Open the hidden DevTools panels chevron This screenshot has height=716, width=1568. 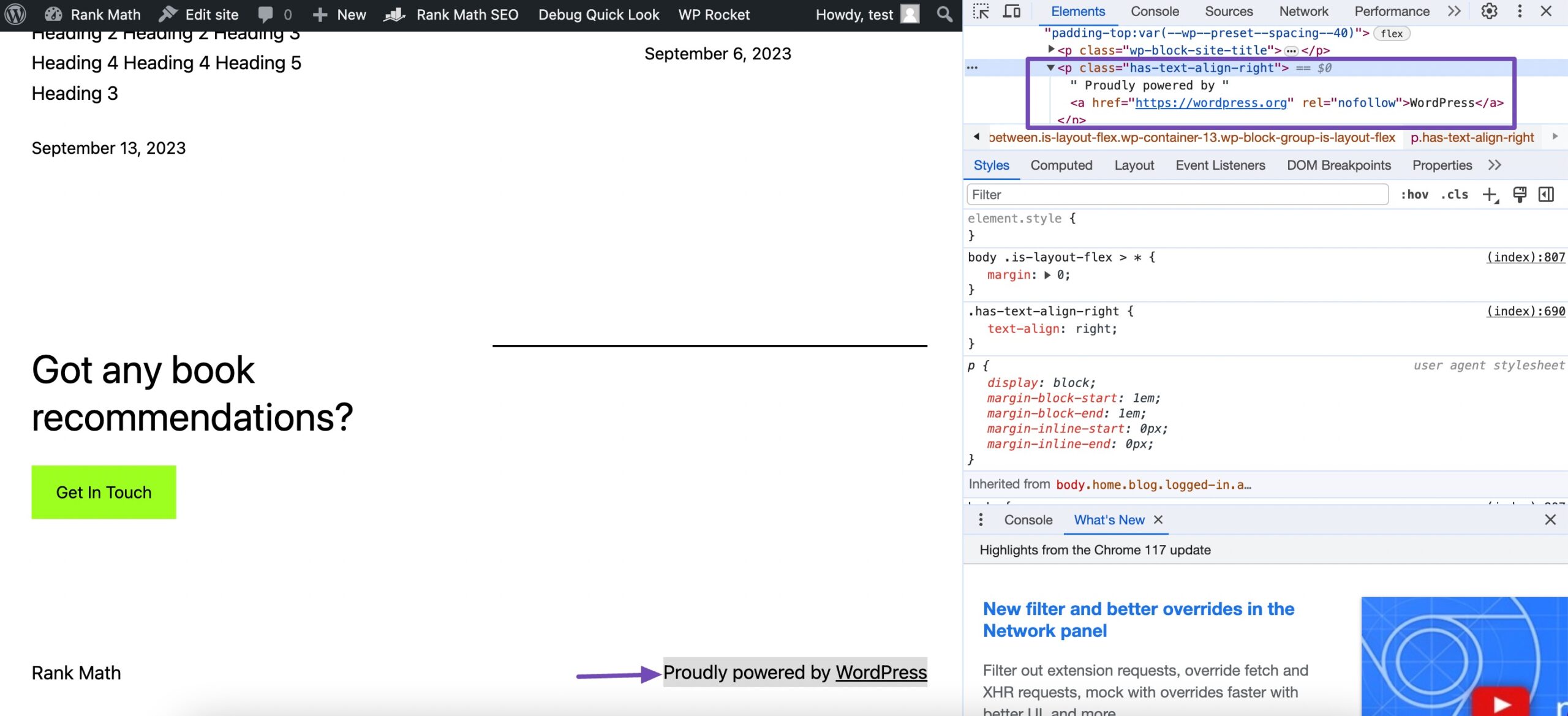[x=1453, y=11]
